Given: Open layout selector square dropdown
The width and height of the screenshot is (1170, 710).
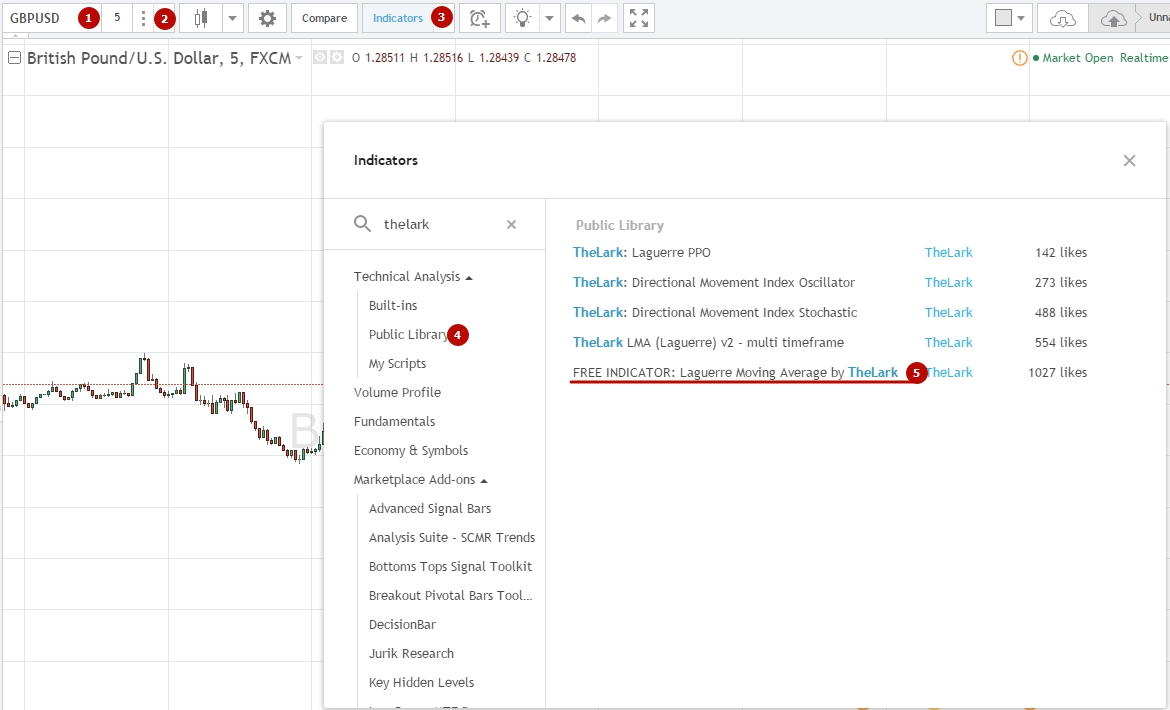Looking at the screenshot, I should pyautogui.click(x=1010, y=18).
